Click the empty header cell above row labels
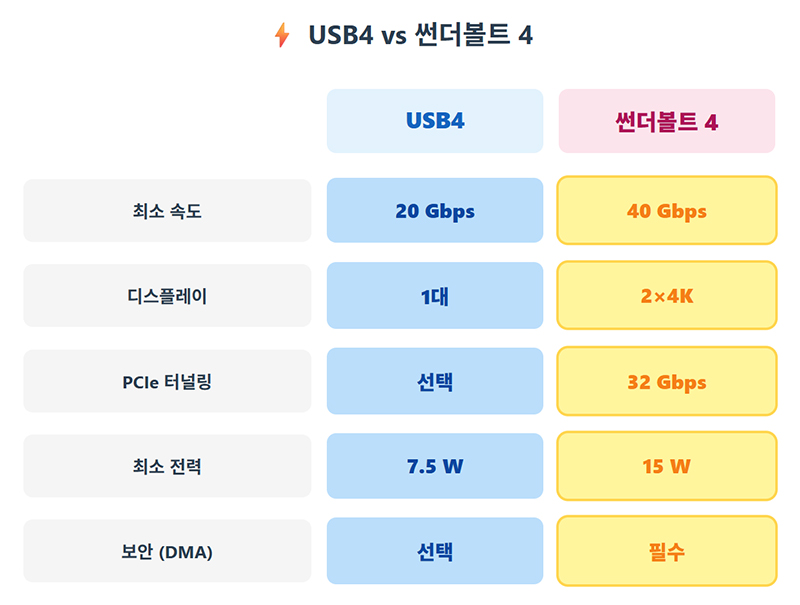800x605 pixels. pos(167,121)
